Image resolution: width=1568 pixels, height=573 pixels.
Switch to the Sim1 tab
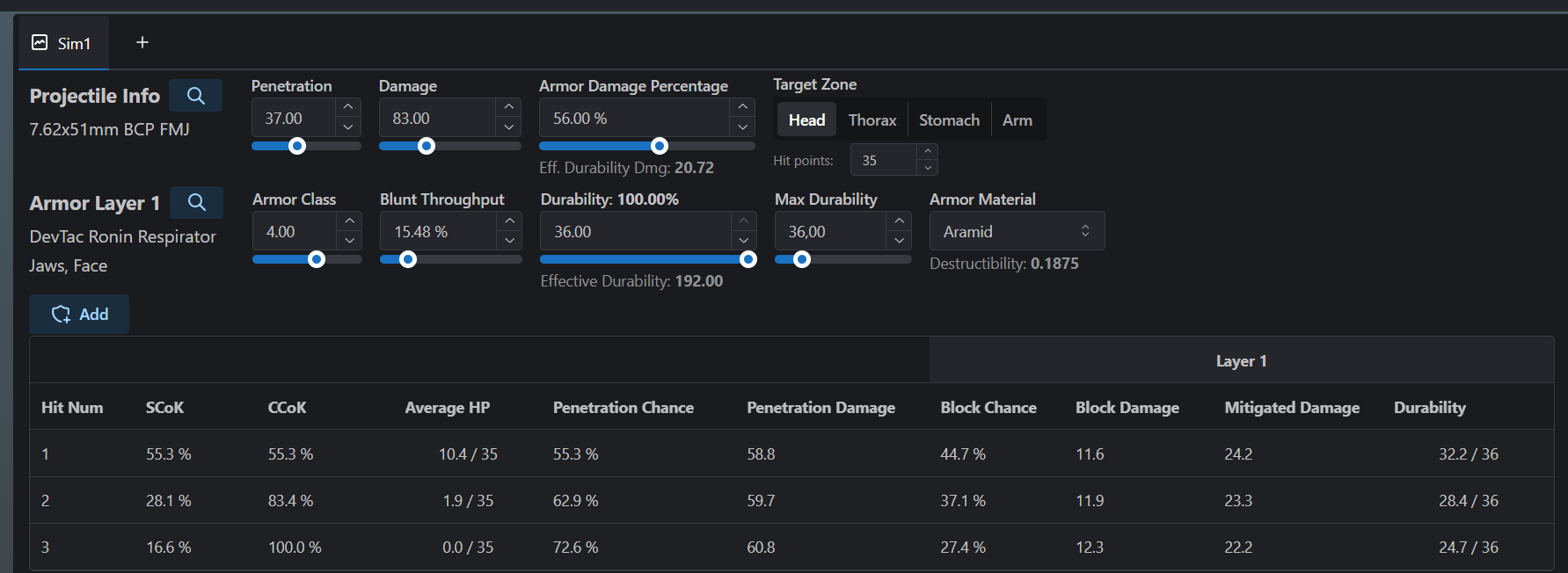click(62, 43)
